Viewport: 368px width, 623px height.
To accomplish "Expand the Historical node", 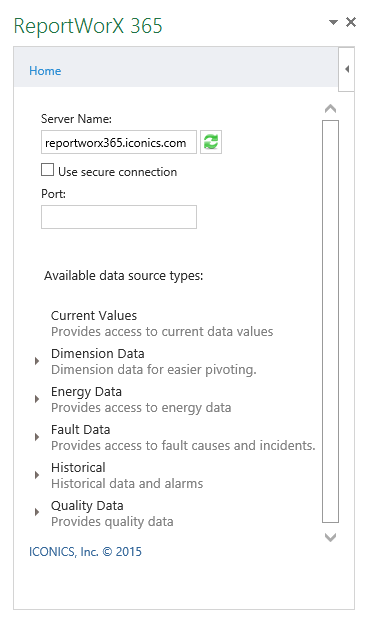I will (x=37, y=475).
